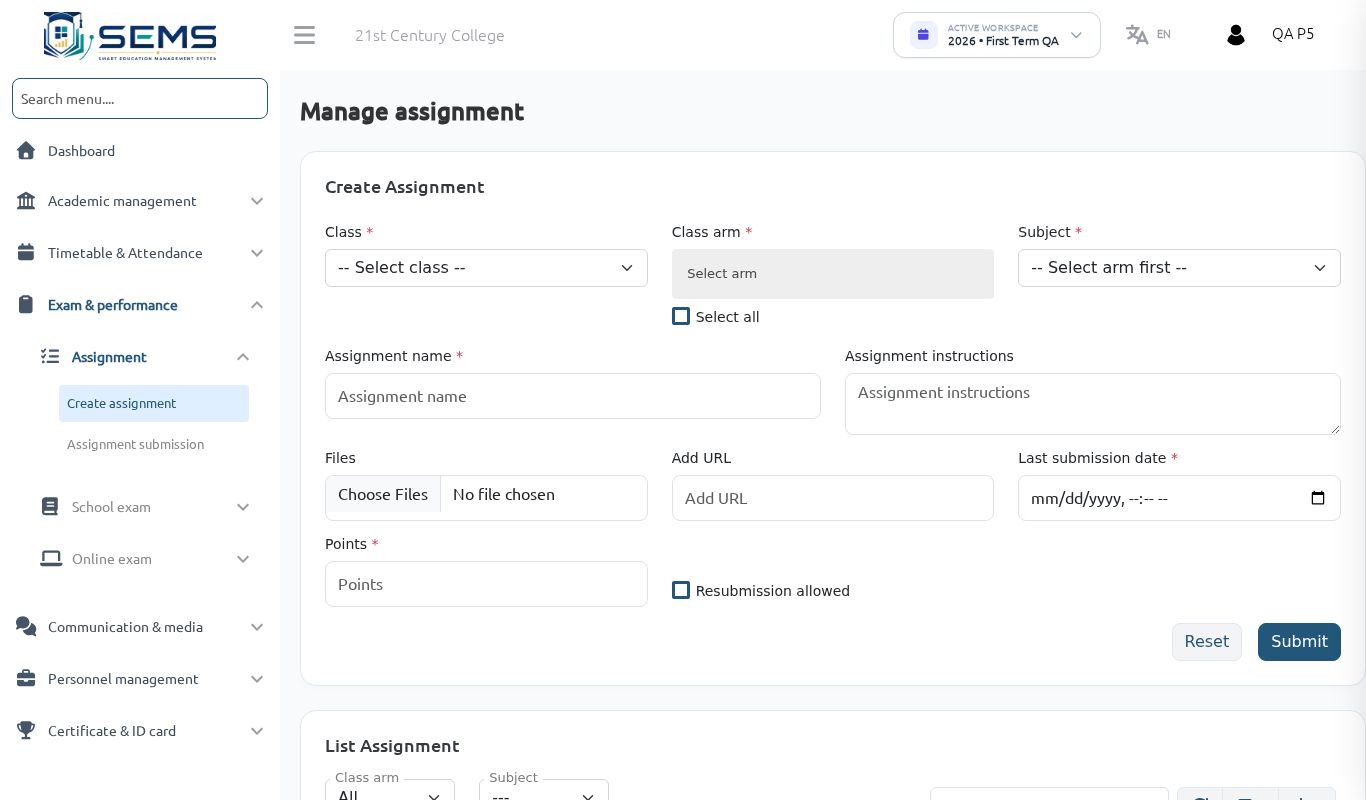This screenshot has height=800, width=1366.
Task: Click the Academic management building icon
Action: click(26, 200)
